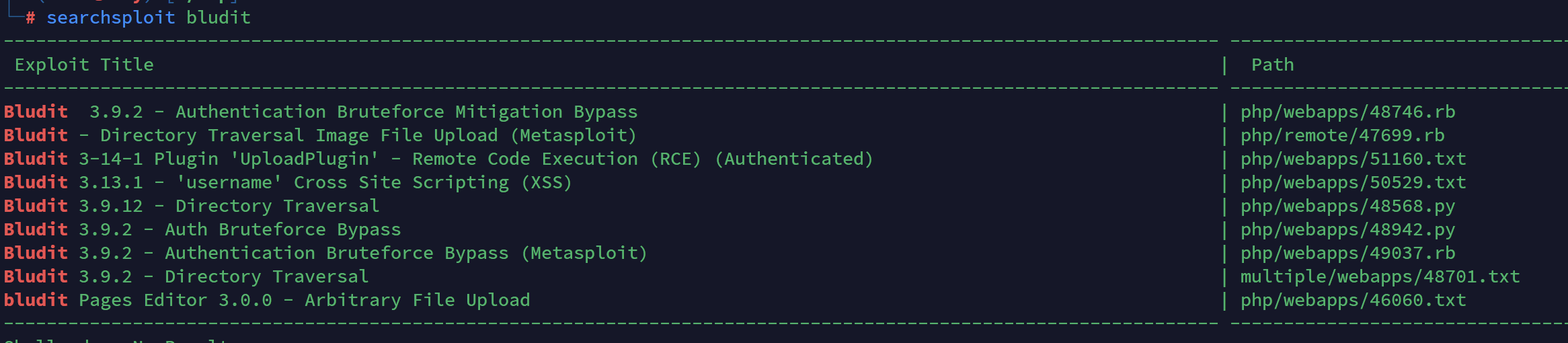Click the Auth Bruteforce Bypass exploit title
The height and width of the screenshot is (343, 1568).
pos(202,229)
